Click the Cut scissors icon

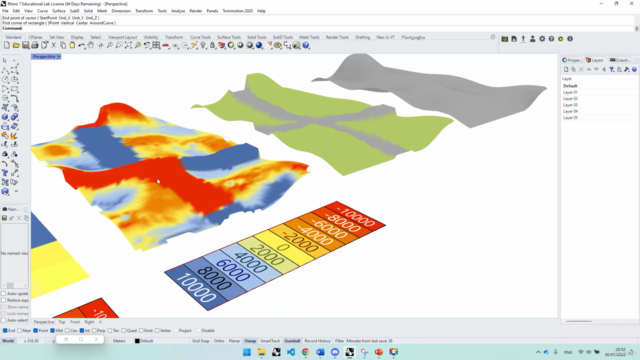tap(53, 45)
